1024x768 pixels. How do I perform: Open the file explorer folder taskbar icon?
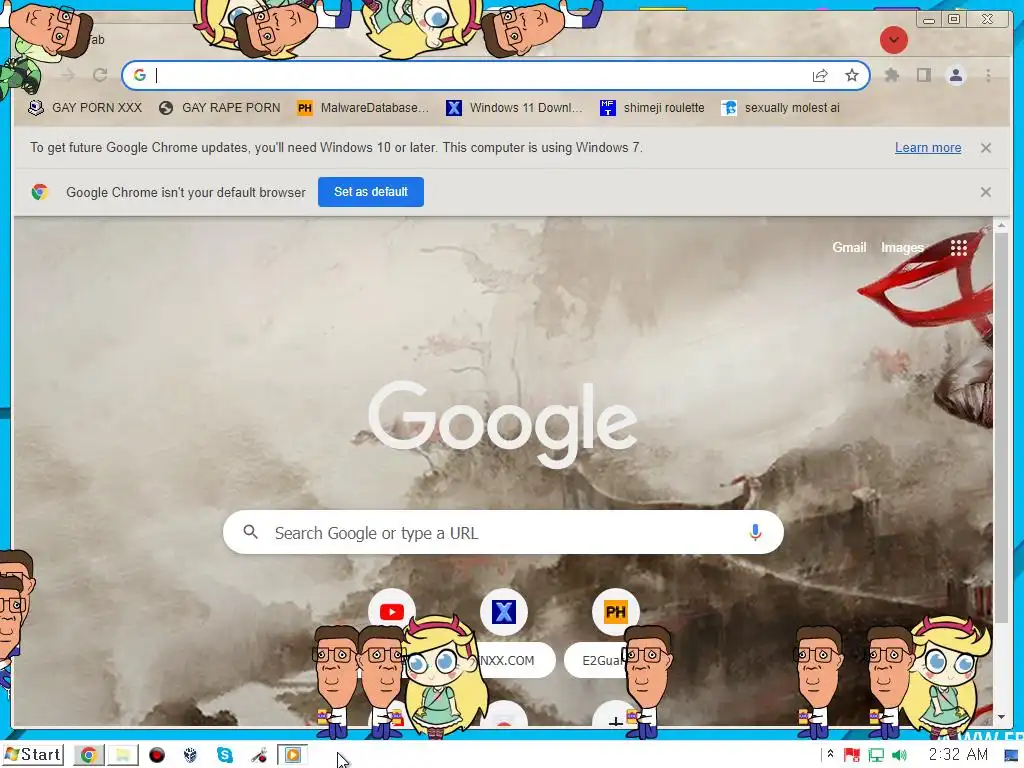click(x=123, y=756)
